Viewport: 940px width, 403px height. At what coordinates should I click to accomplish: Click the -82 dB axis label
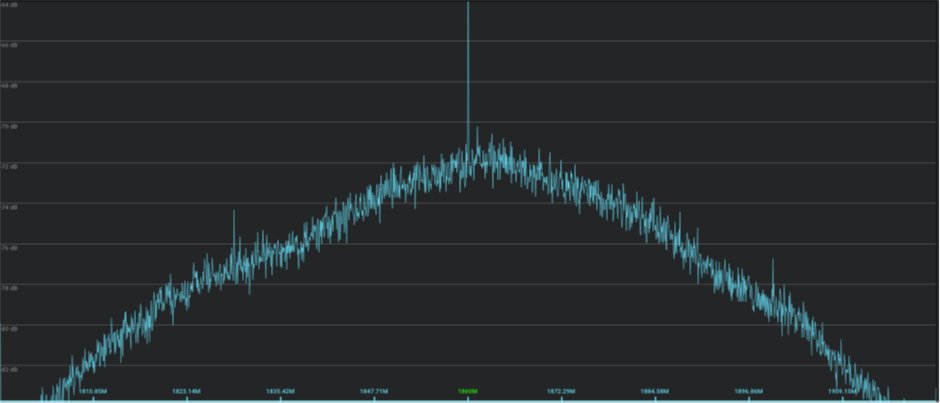9,370
